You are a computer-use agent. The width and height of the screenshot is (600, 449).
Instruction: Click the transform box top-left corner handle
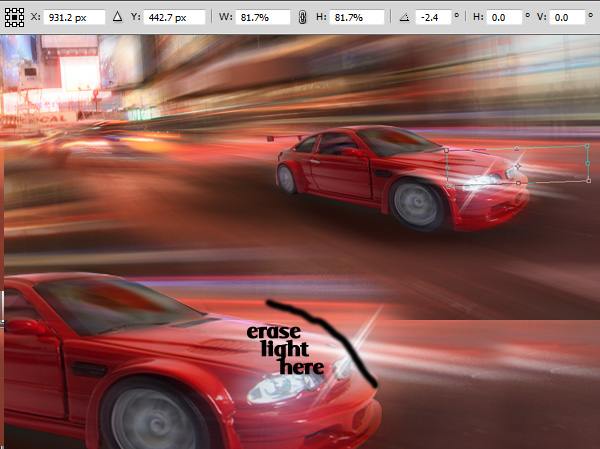coord(446,151)
